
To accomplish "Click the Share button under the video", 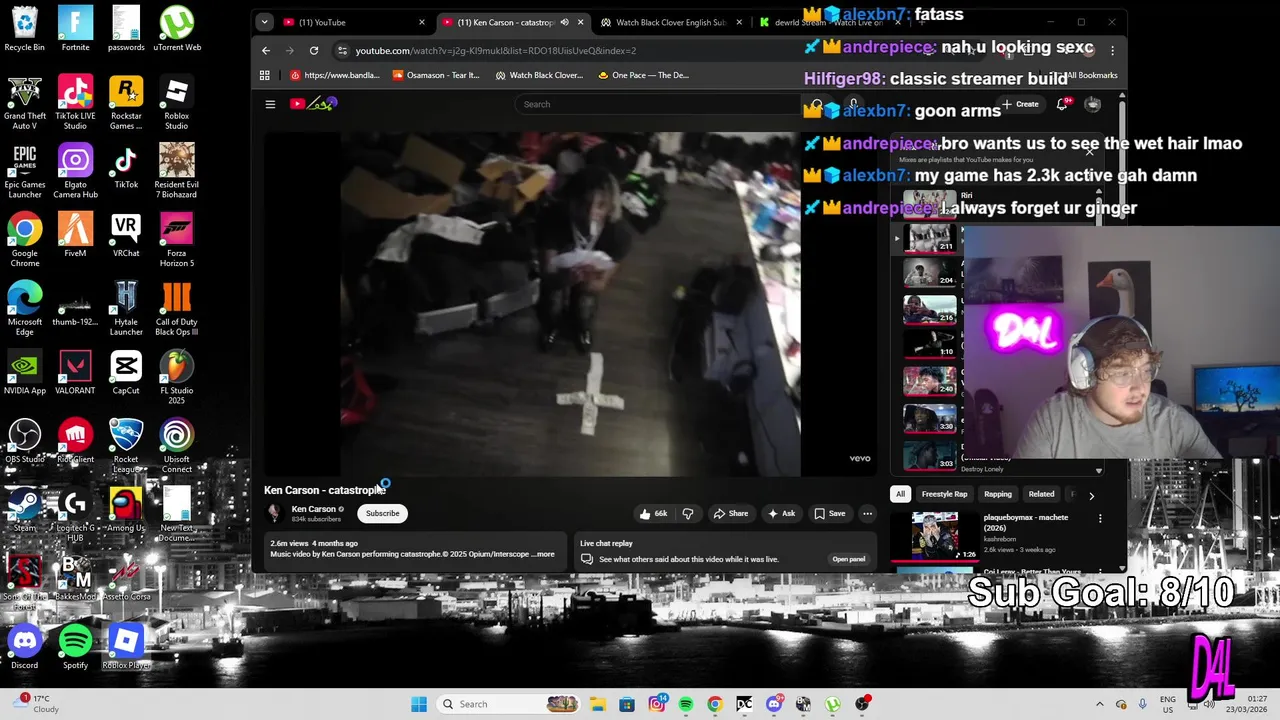I will 730,513.
